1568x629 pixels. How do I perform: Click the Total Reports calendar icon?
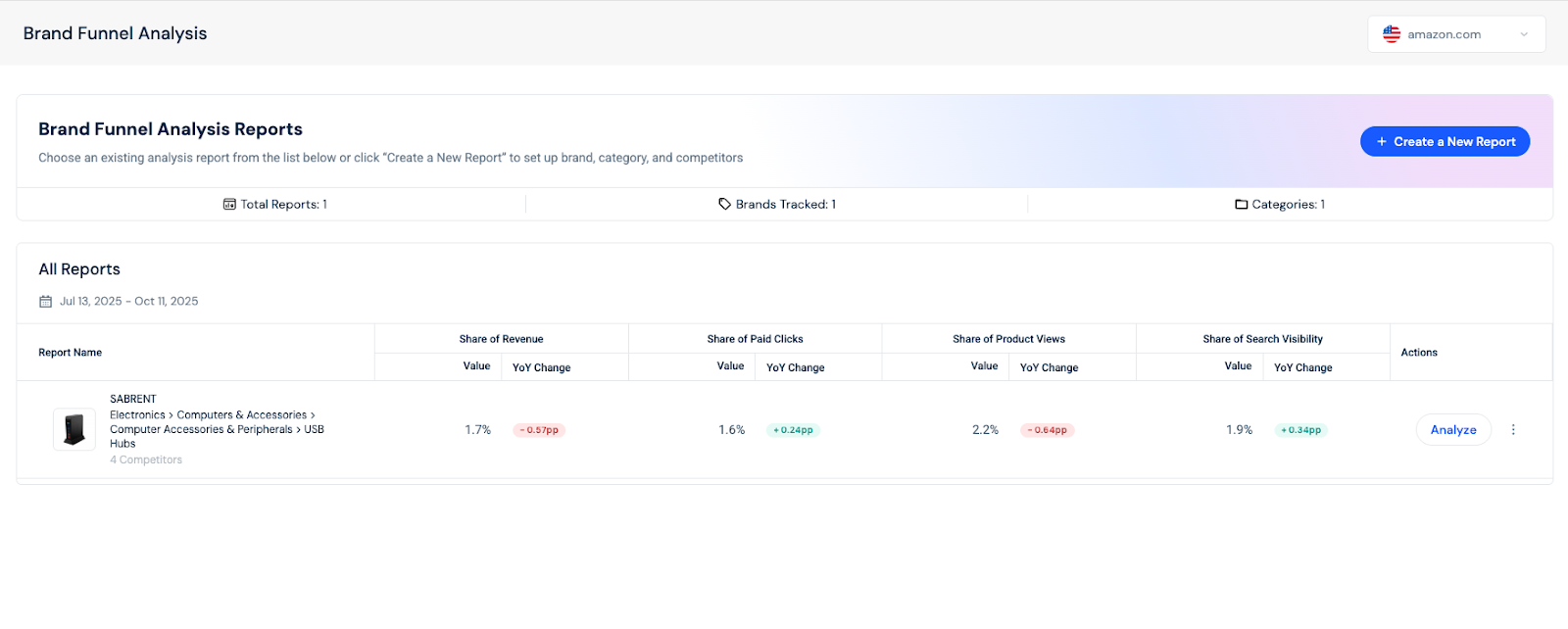coord(229,204)
